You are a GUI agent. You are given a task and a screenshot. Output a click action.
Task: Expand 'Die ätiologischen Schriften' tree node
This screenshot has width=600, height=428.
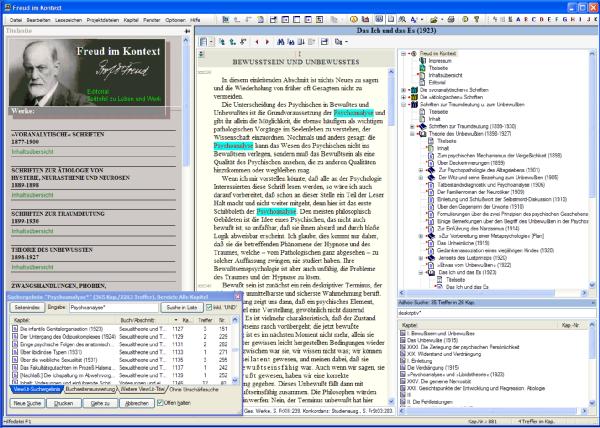pyautogui.click(x=403, y=97)
